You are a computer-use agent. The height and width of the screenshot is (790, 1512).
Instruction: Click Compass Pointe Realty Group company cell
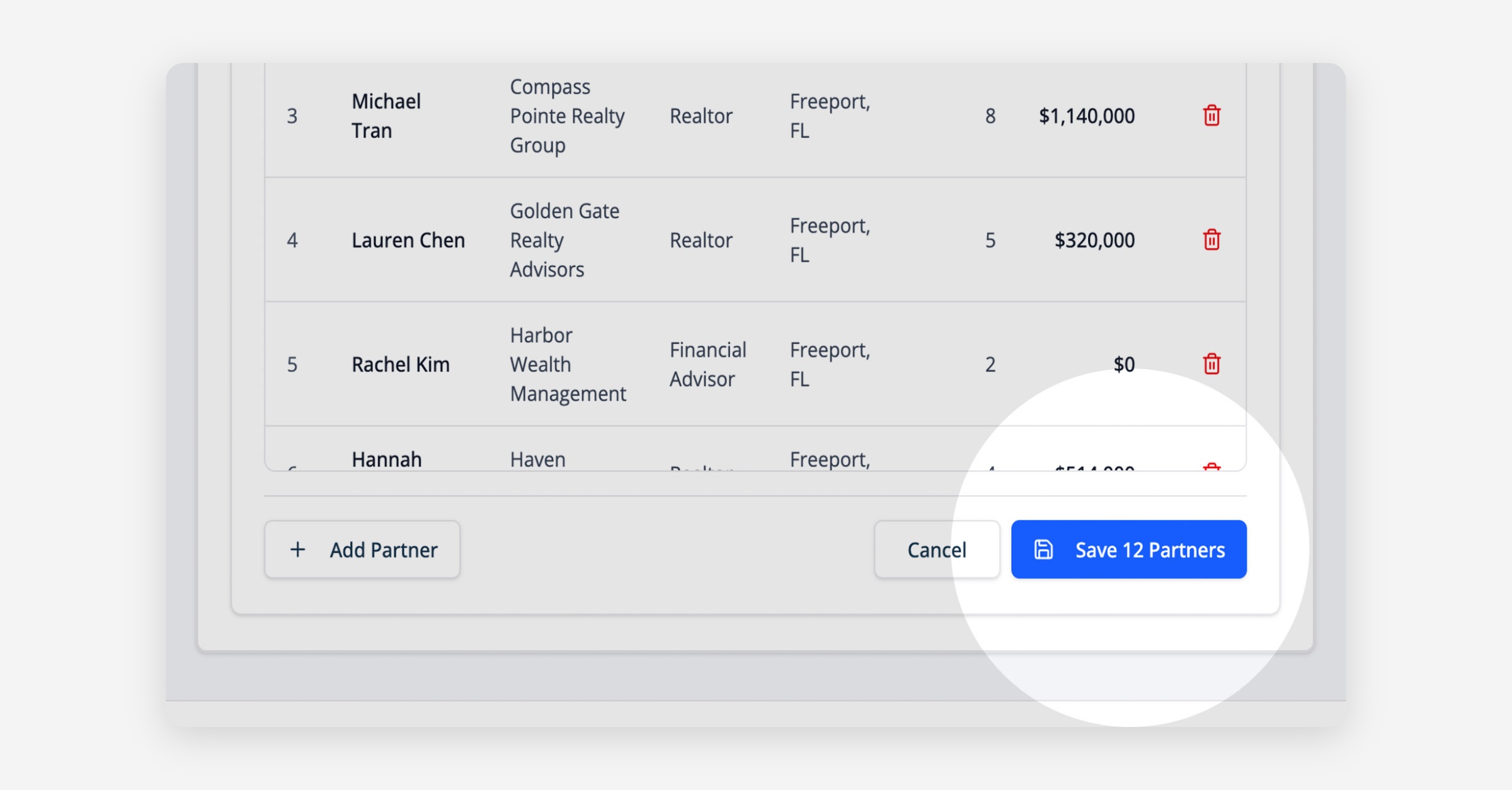567,116
